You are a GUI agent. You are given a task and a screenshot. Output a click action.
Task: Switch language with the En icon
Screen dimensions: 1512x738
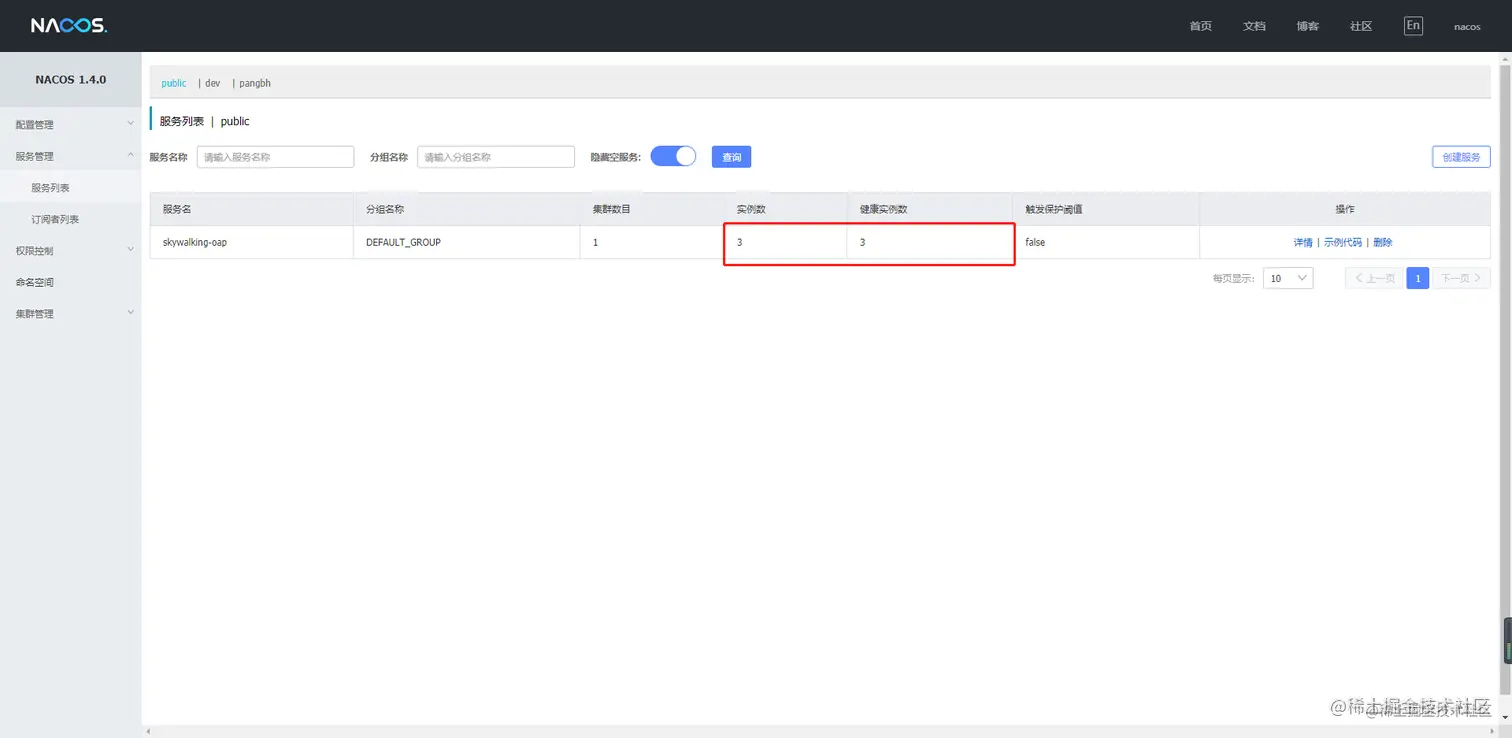click(1413, 26)
